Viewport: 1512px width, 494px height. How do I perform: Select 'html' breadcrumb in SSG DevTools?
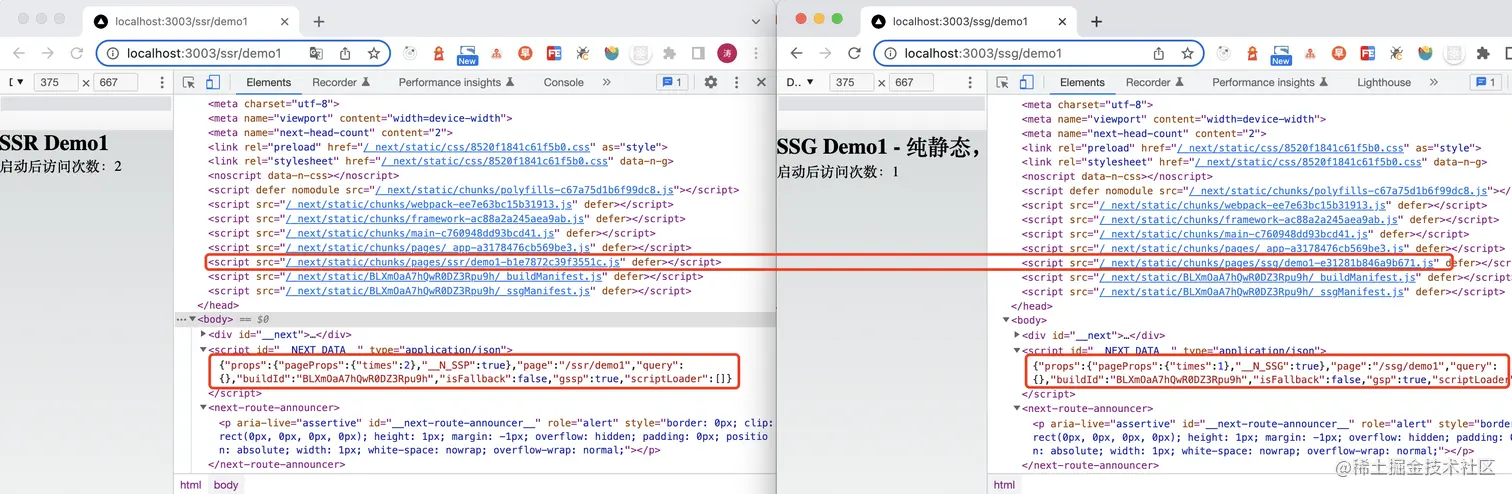pos(1003,485)
